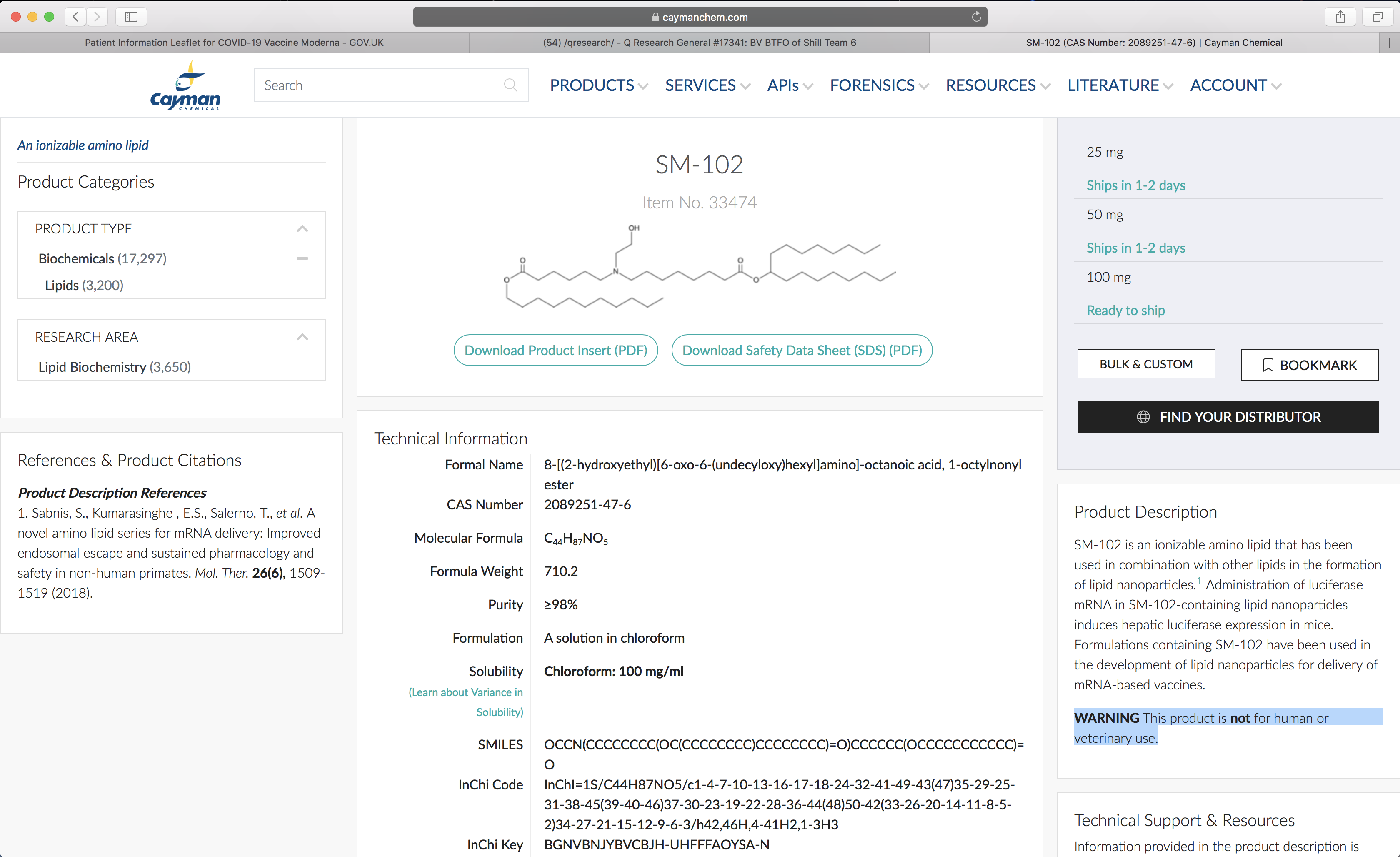Open a new tab with plus icon
The image size is (1400, 857).
(x=1389, y=43)
